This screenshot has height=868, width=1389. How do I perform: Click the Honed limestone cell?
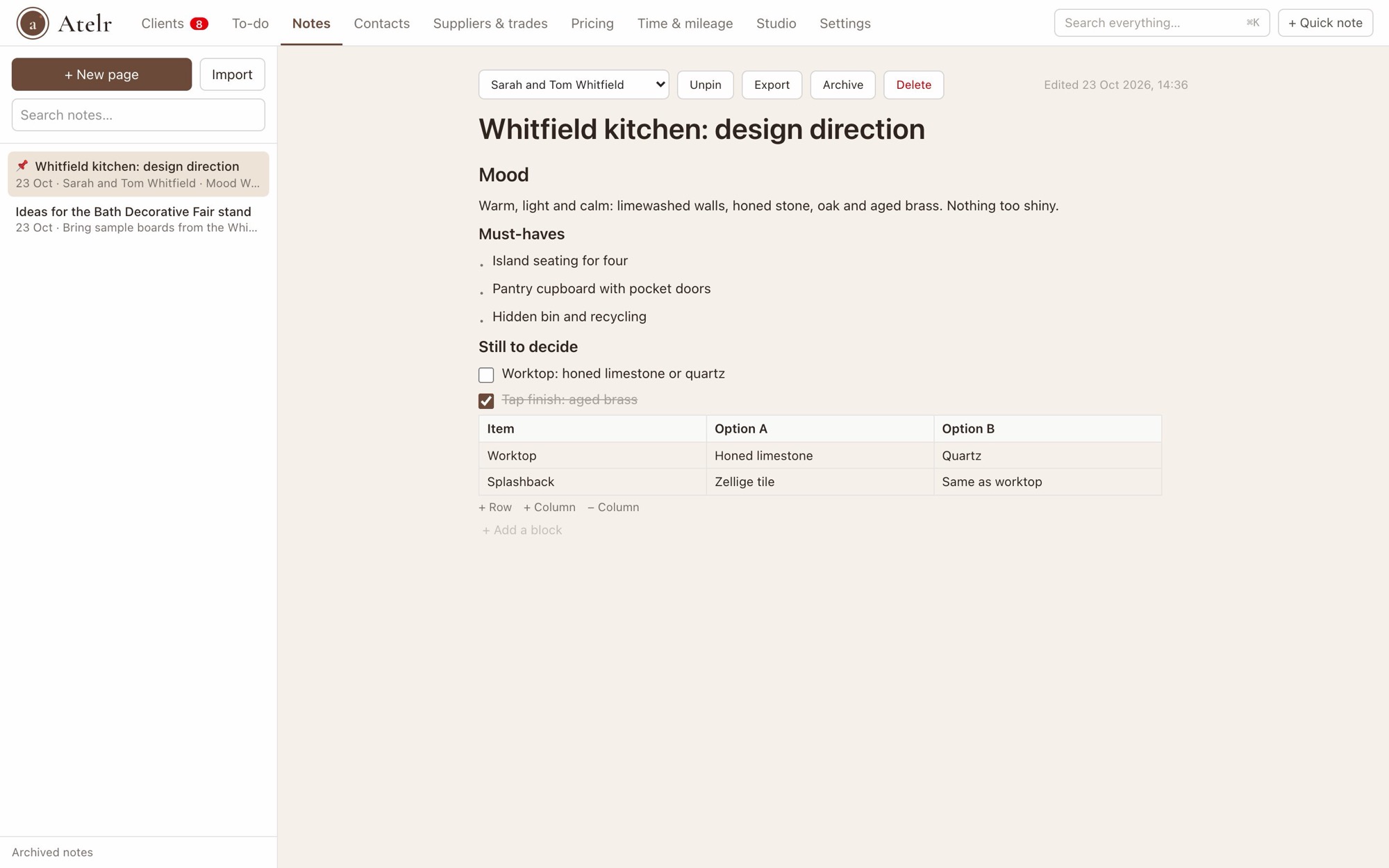click(820, 456)
